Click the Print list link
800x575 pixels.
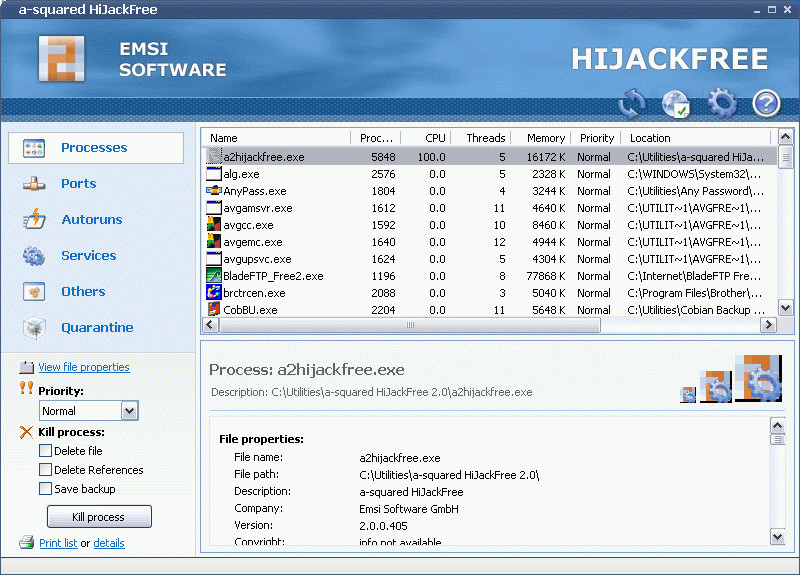(58, 543)
